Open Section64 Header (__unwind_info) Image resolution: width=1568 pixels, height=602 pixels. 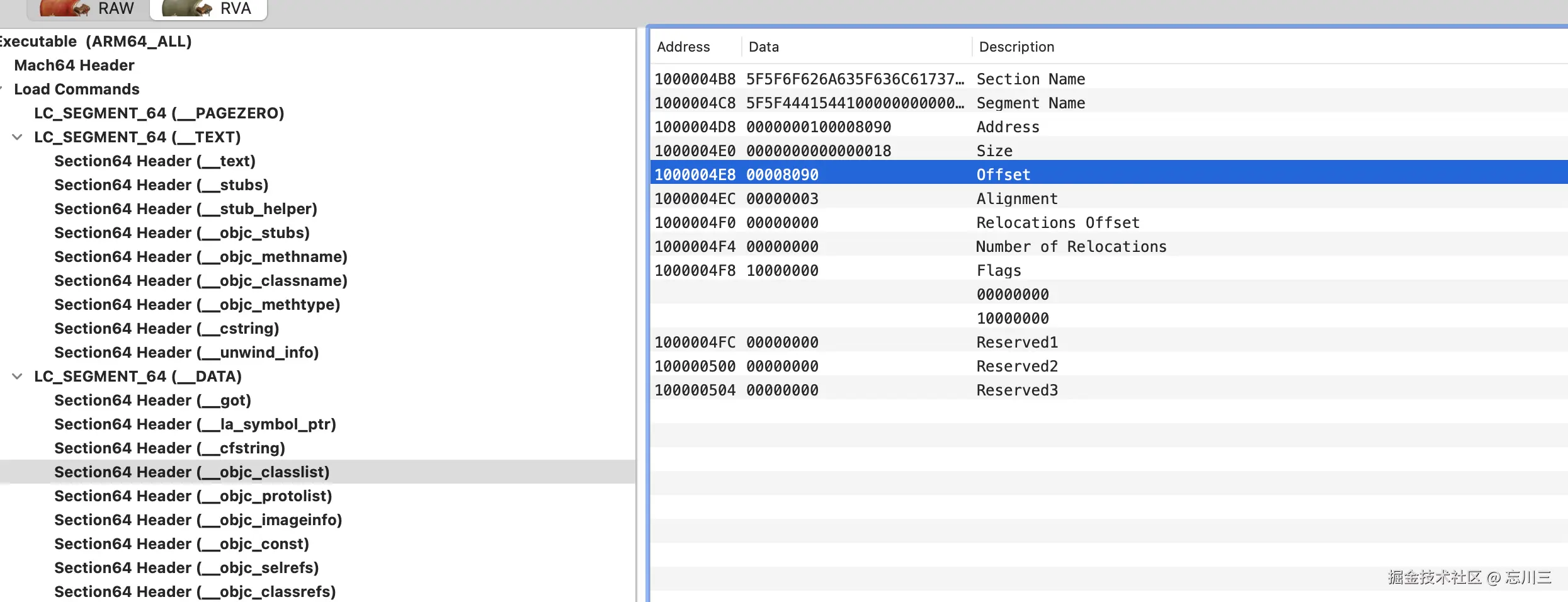pos(186,352)
